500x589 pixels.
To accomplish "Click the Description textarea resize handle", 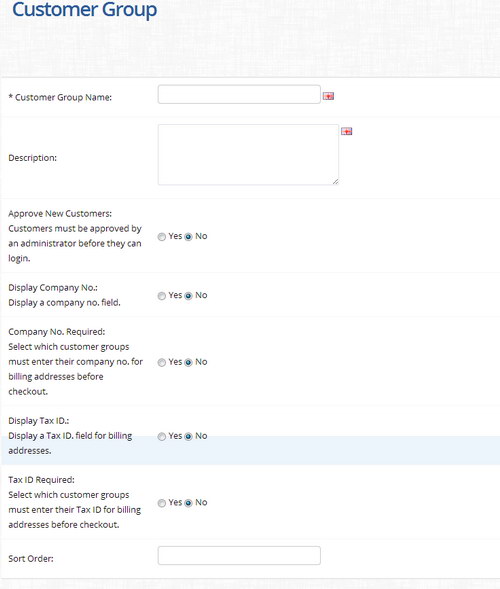I will coord(335,181).
